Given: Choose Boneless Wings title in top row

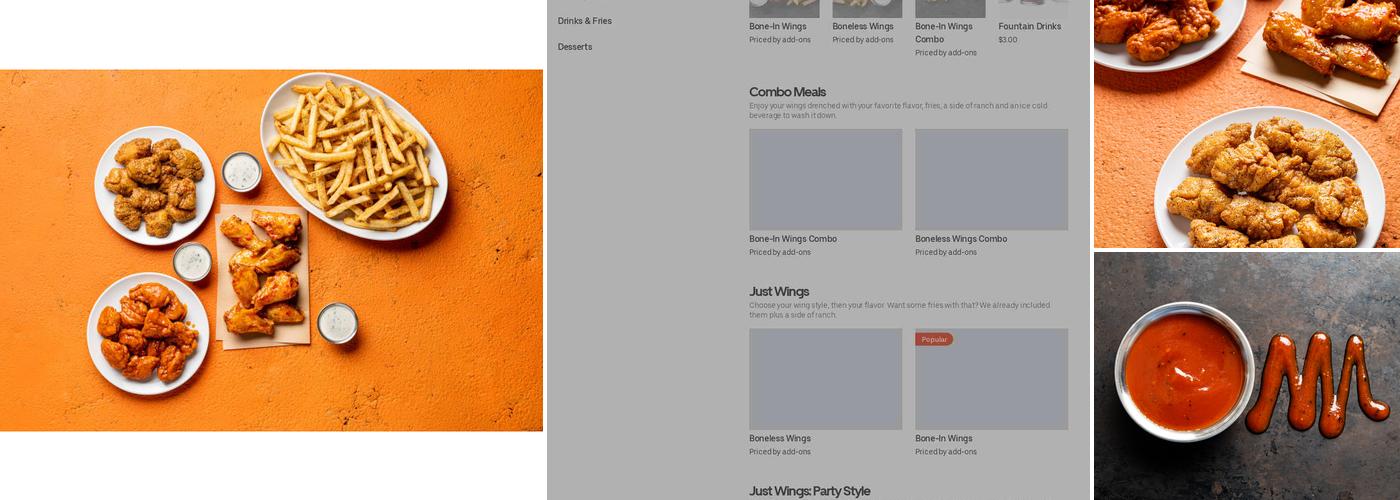Looking at the screenshot, I should click(863, 27).
